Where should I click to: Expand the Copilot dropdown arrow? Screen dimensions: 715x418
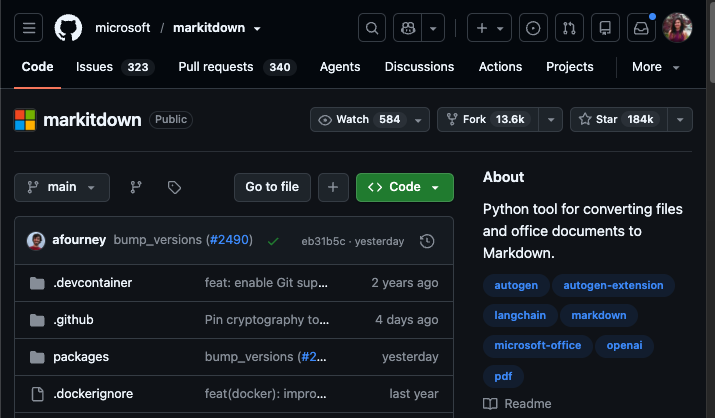coord(433,28)
